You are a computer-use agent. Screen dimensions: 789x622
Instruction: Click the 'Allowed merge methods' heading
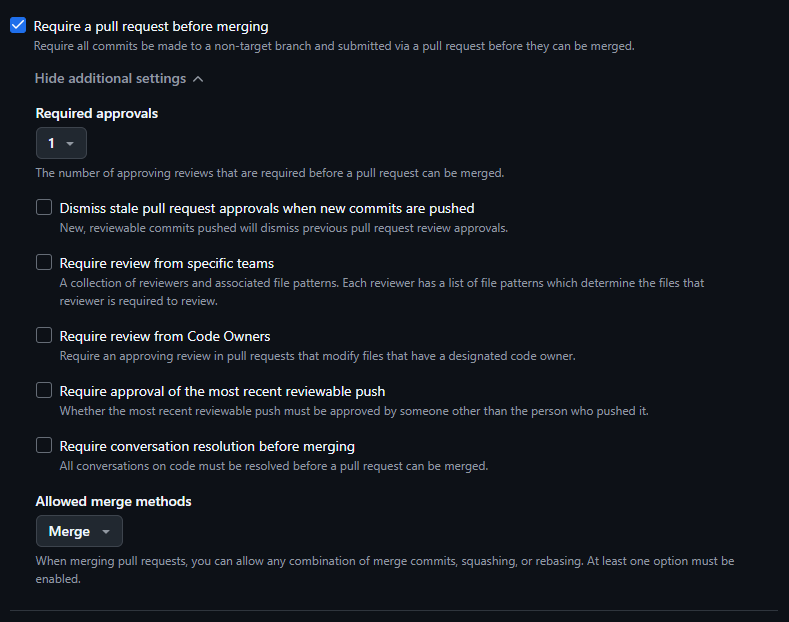point(113,501)
